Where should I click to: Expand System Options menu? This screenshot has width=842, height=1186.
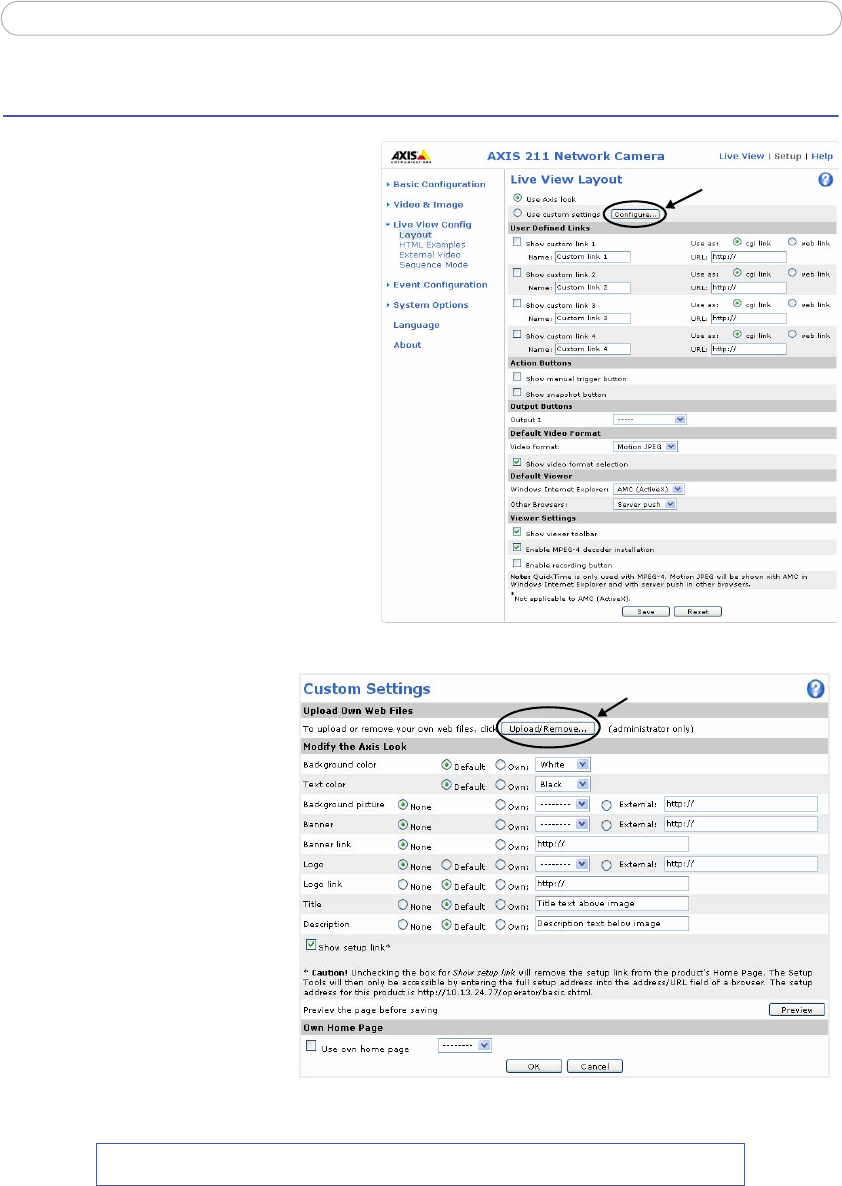(x=430, y=305)
